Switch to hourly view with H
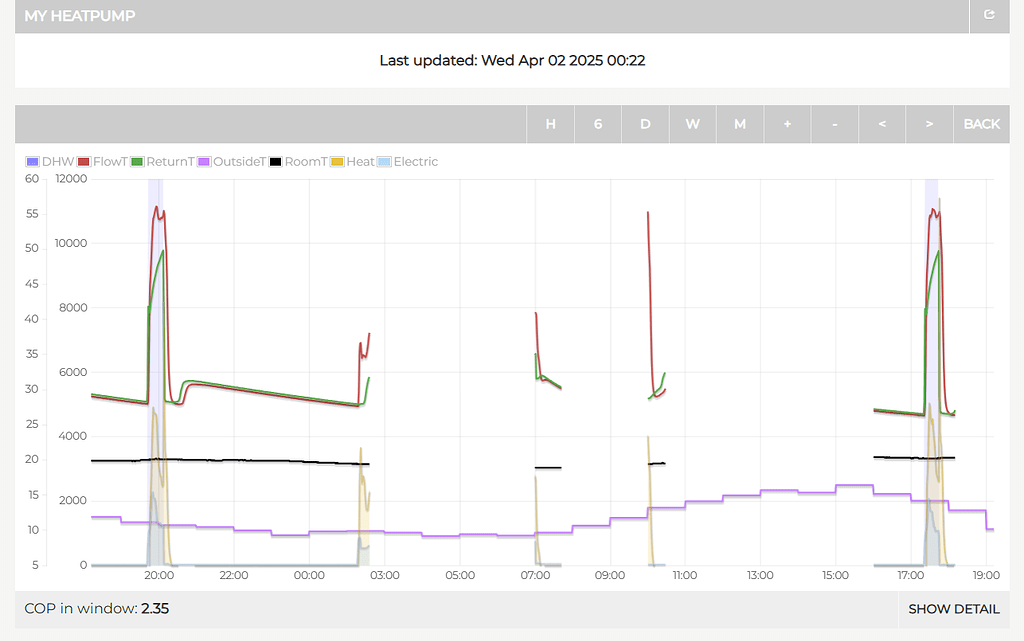The height and width of the screenshot is (641, 1024). coord(551,124)
